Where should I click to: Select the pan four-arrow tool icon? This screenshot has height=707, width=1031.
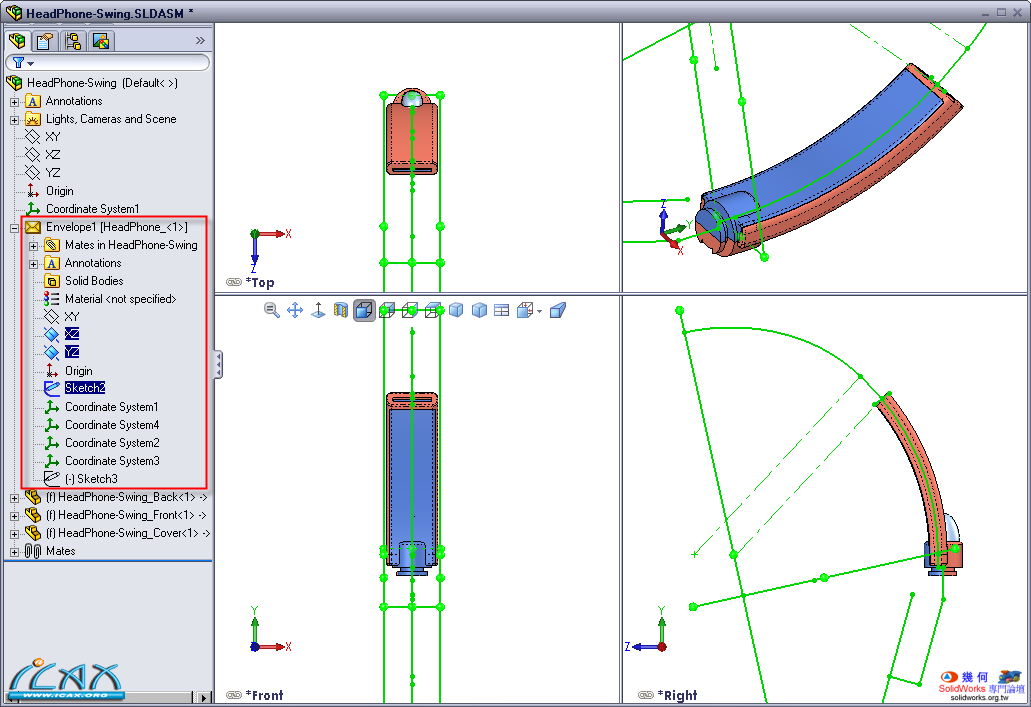295,311
